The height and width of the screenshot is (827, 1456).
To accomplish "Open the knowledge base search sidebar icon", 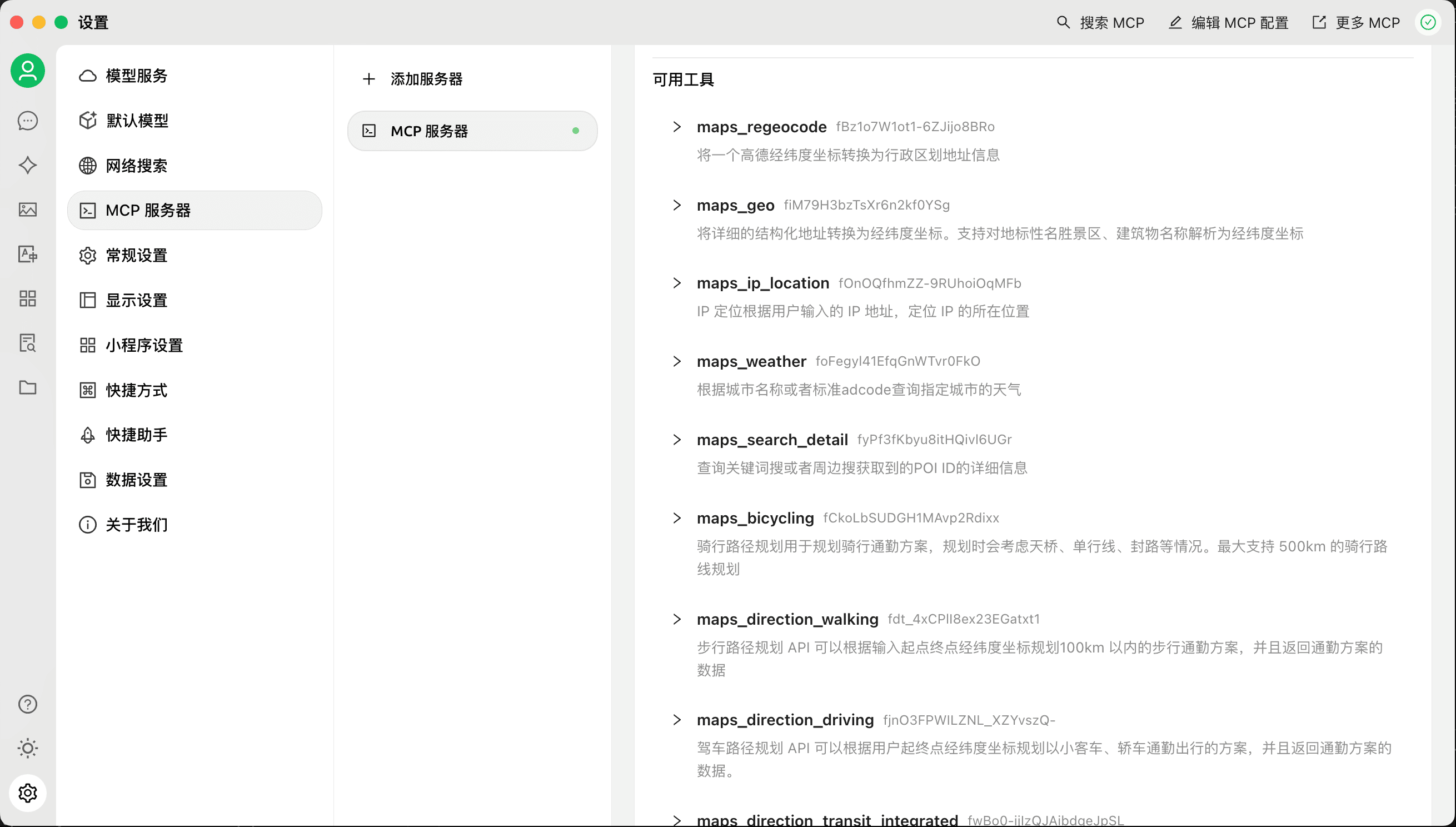I will coord(27,343).
